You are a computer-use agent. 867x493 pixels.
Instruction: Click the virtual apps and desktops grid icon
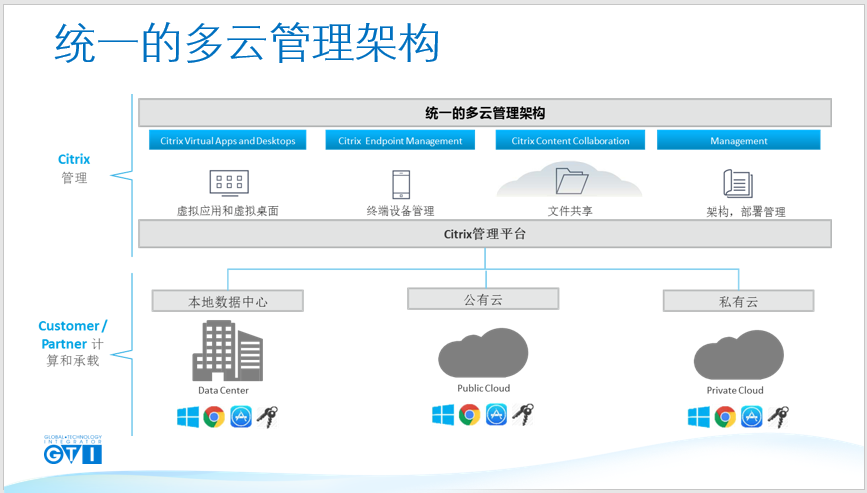[x=228, y=182]
